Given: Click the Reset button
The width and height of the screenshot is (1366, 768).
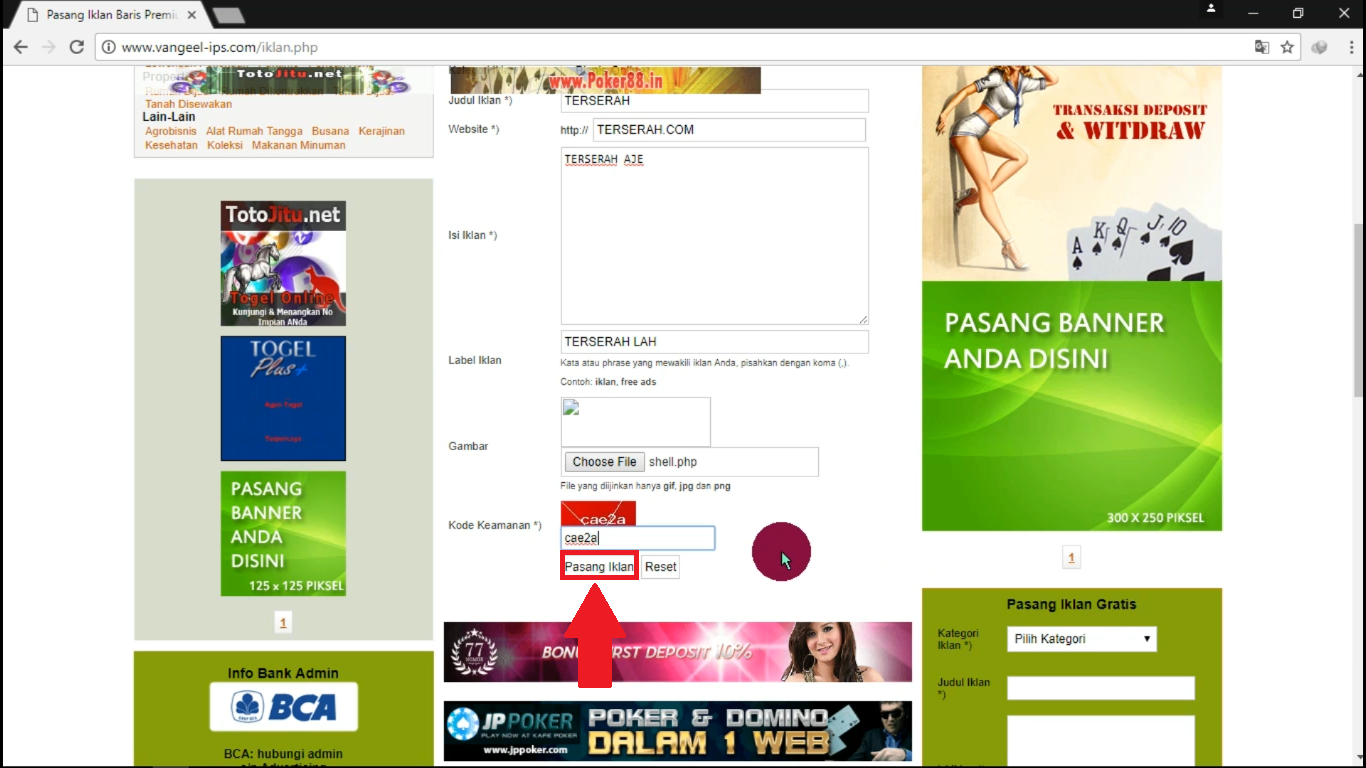Looking at the screenshot, I should point(660,566).
